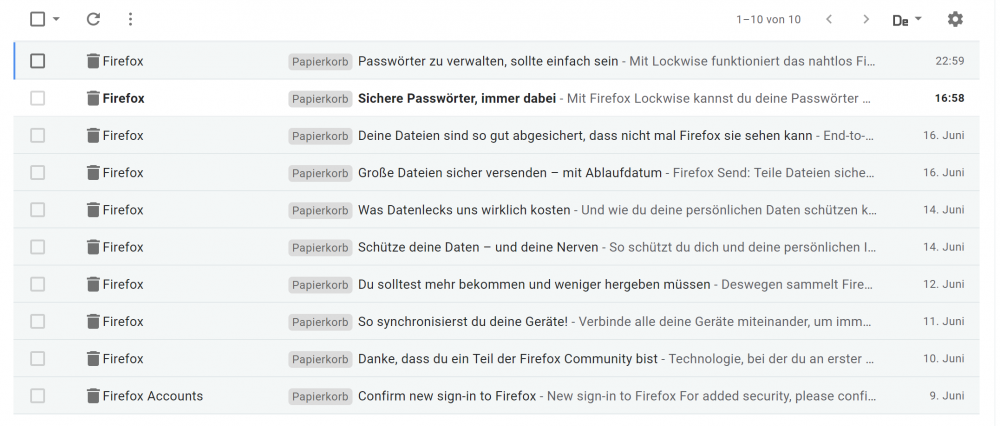Image resolution: width=1000 pixels, height=426 pixels.
Task: Check the box for 'Was Datenlecks uns wirklich kosten'
Action: click(x=38, y=210)
